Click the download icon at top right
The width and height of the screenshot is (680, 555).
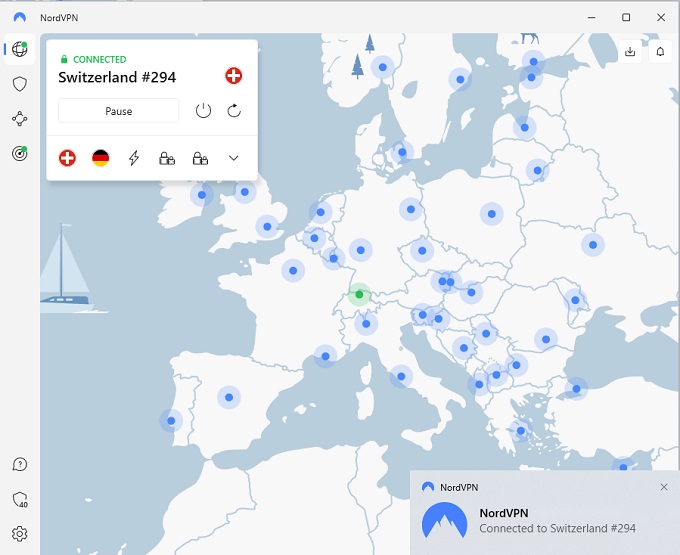pyautogui.click(x=630, y=52)
